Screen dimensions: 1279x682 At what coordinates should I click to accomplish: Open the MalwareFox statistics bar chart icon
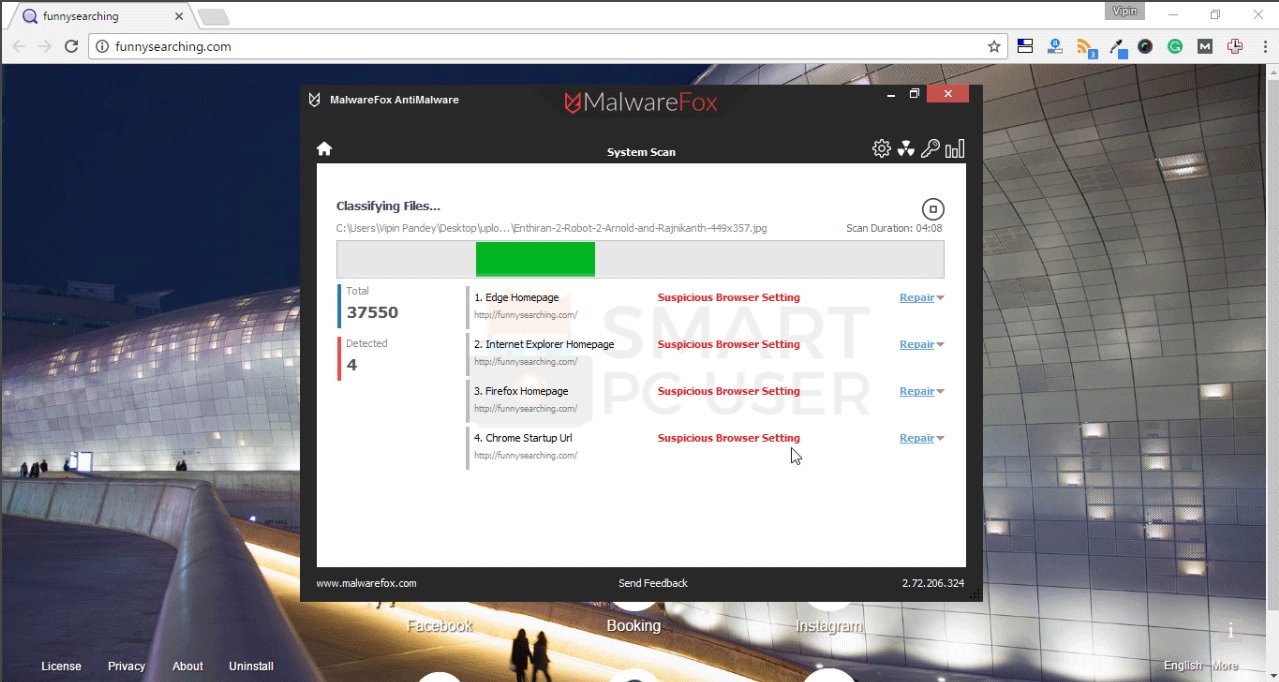[955, 149]
